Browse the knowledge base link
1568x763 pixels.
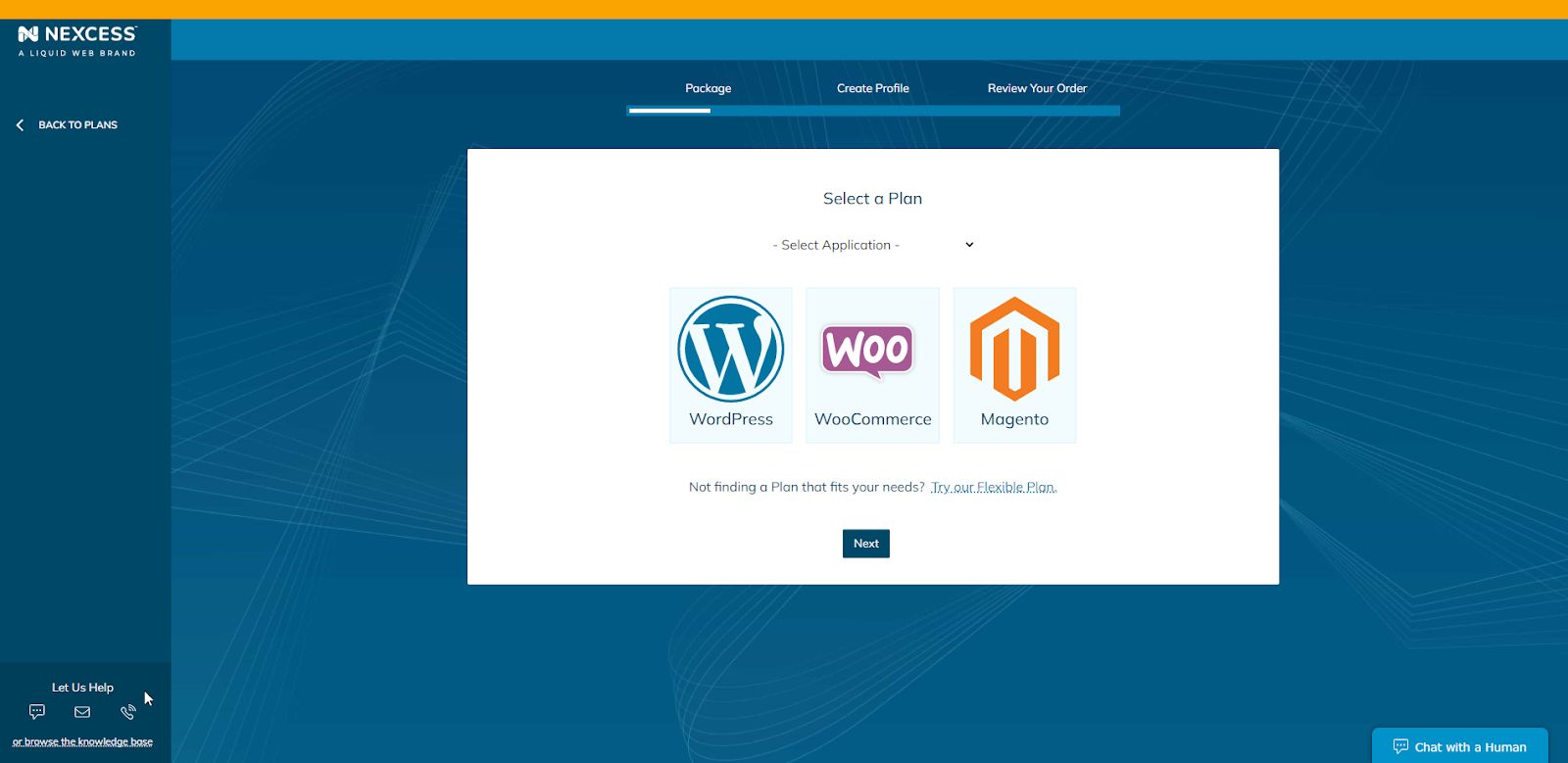pyautogui.click(x=82, y=741)
